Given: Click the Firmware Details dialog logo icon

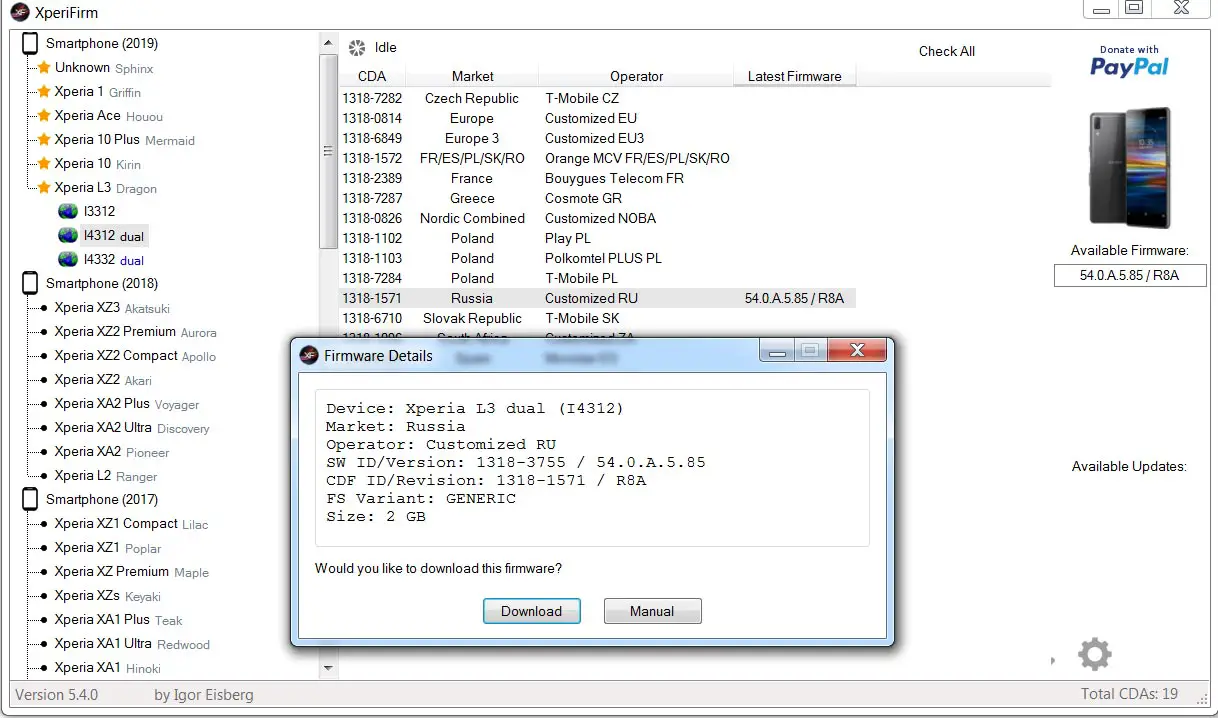Looking at the screenshot, I should pos(309,355).
